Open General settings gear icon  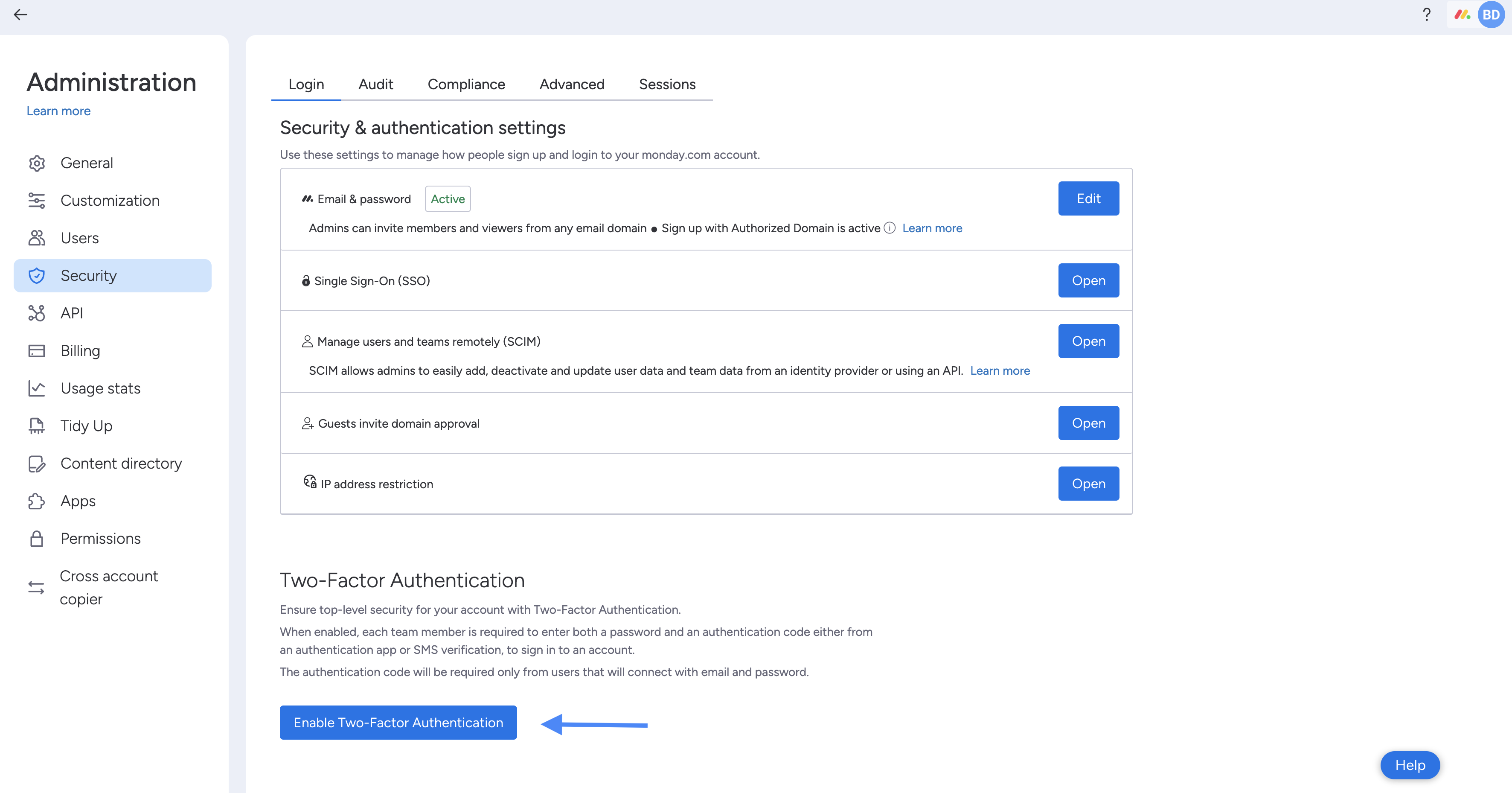36,163
